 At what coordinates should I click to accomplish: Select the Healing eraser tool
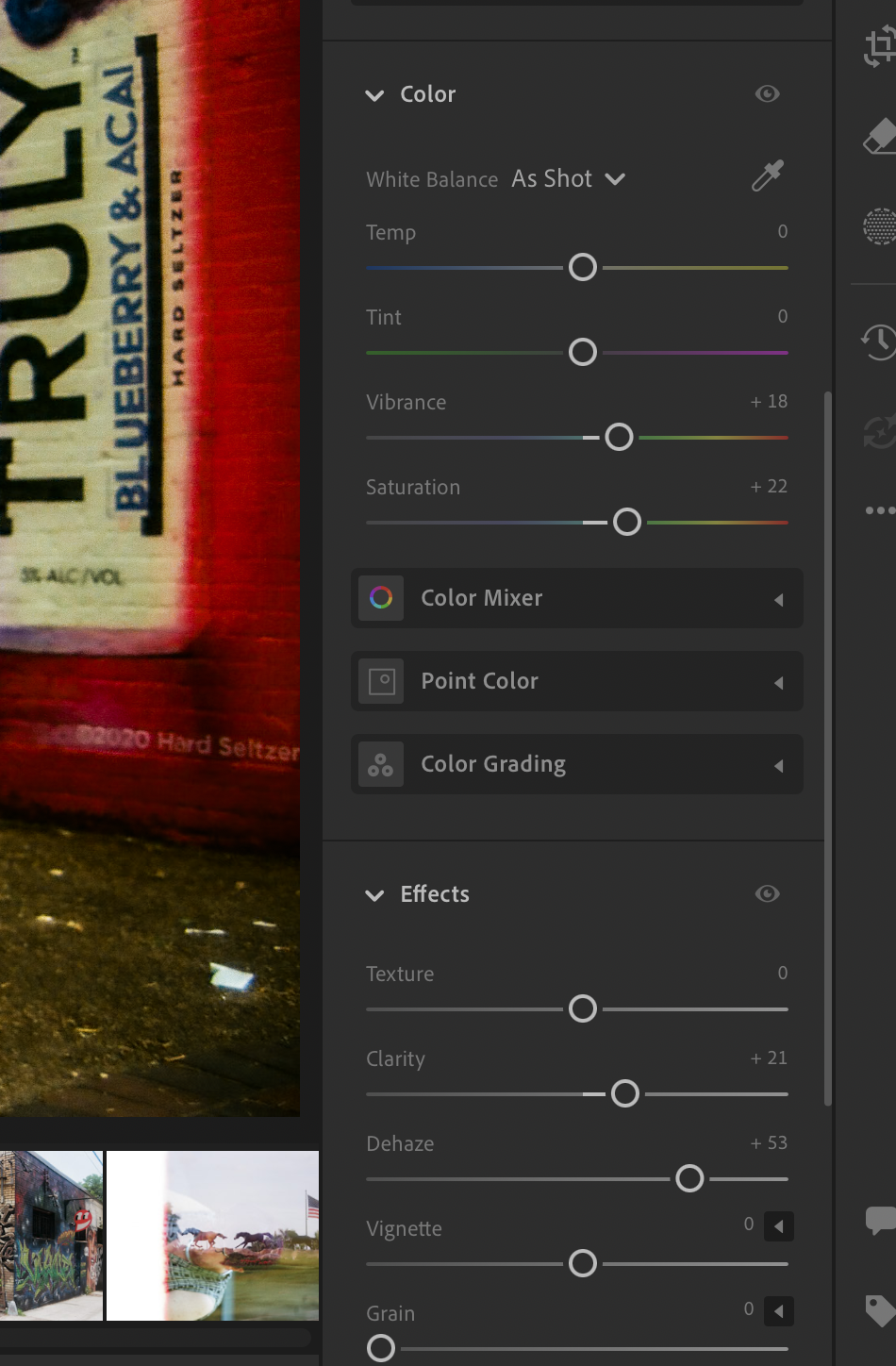[x=879, y=137]
